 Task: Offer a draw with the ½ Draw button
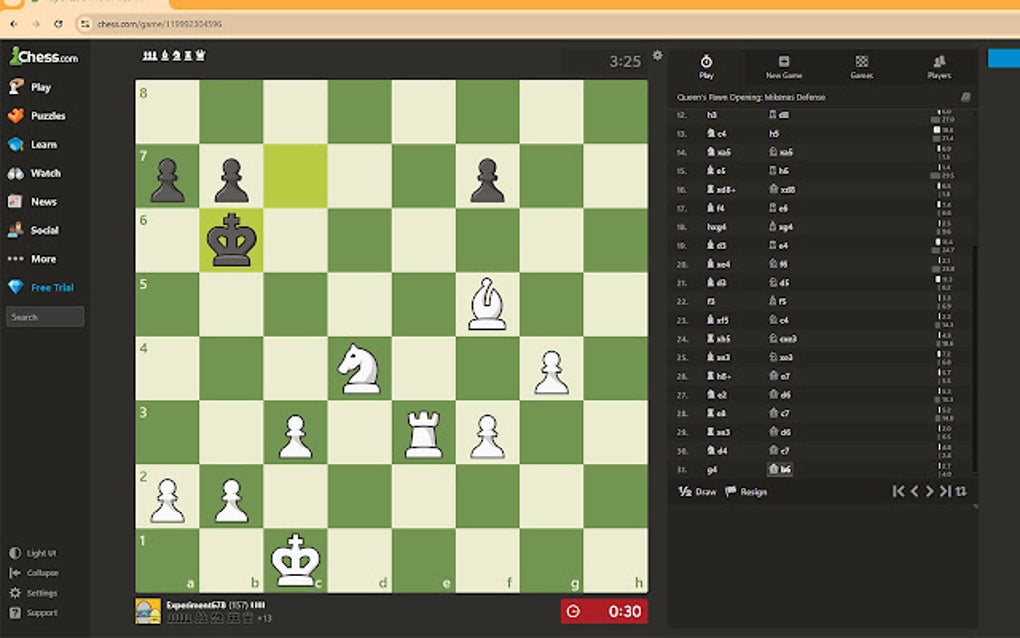click(698, 491)
